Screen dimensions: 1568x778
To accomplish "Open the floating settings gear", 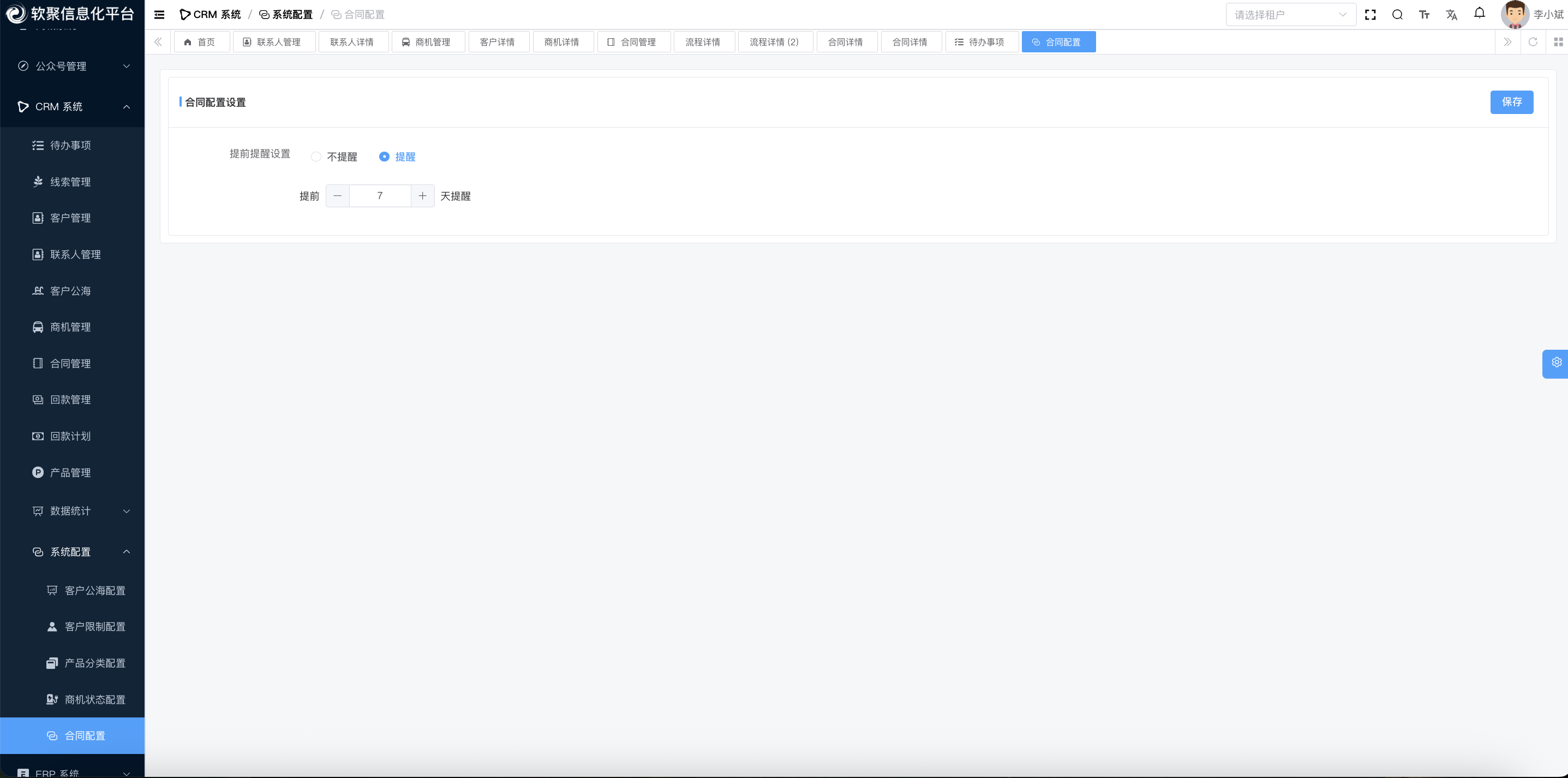I will (x=1556, y=363).
